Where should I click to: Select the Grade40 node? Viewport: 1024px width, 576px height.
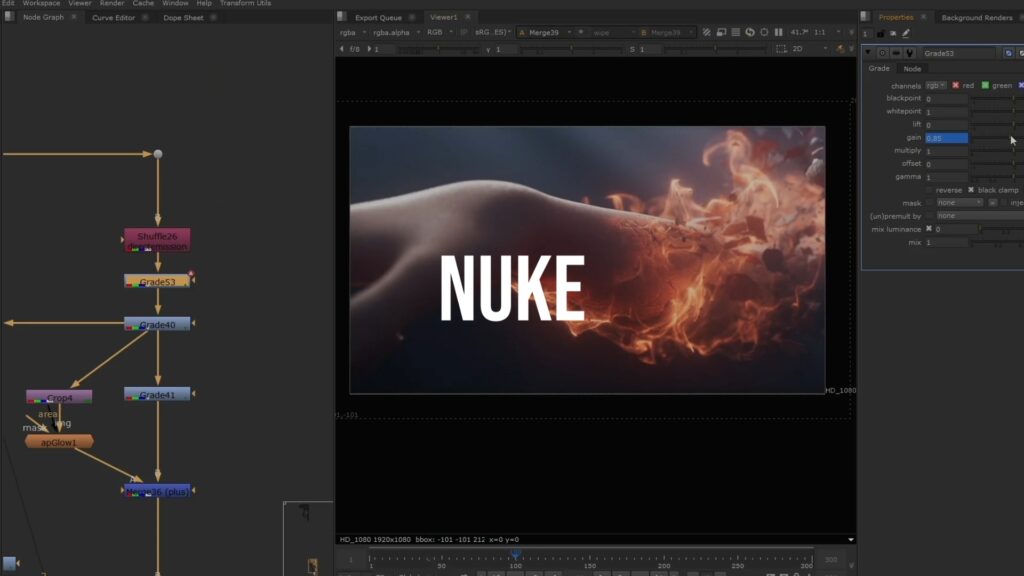pos(157,324)
